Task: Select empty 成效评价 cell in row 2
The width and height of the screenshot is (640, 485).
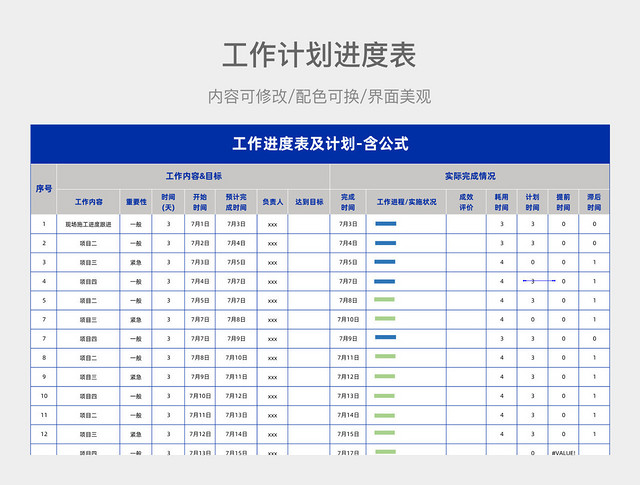Action: pos(466,243)
